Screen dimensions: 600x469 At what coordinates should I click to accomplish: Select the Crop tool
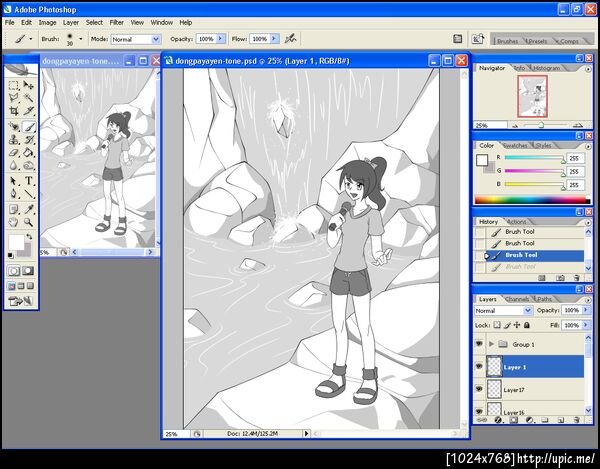click(x=14, y=111)
